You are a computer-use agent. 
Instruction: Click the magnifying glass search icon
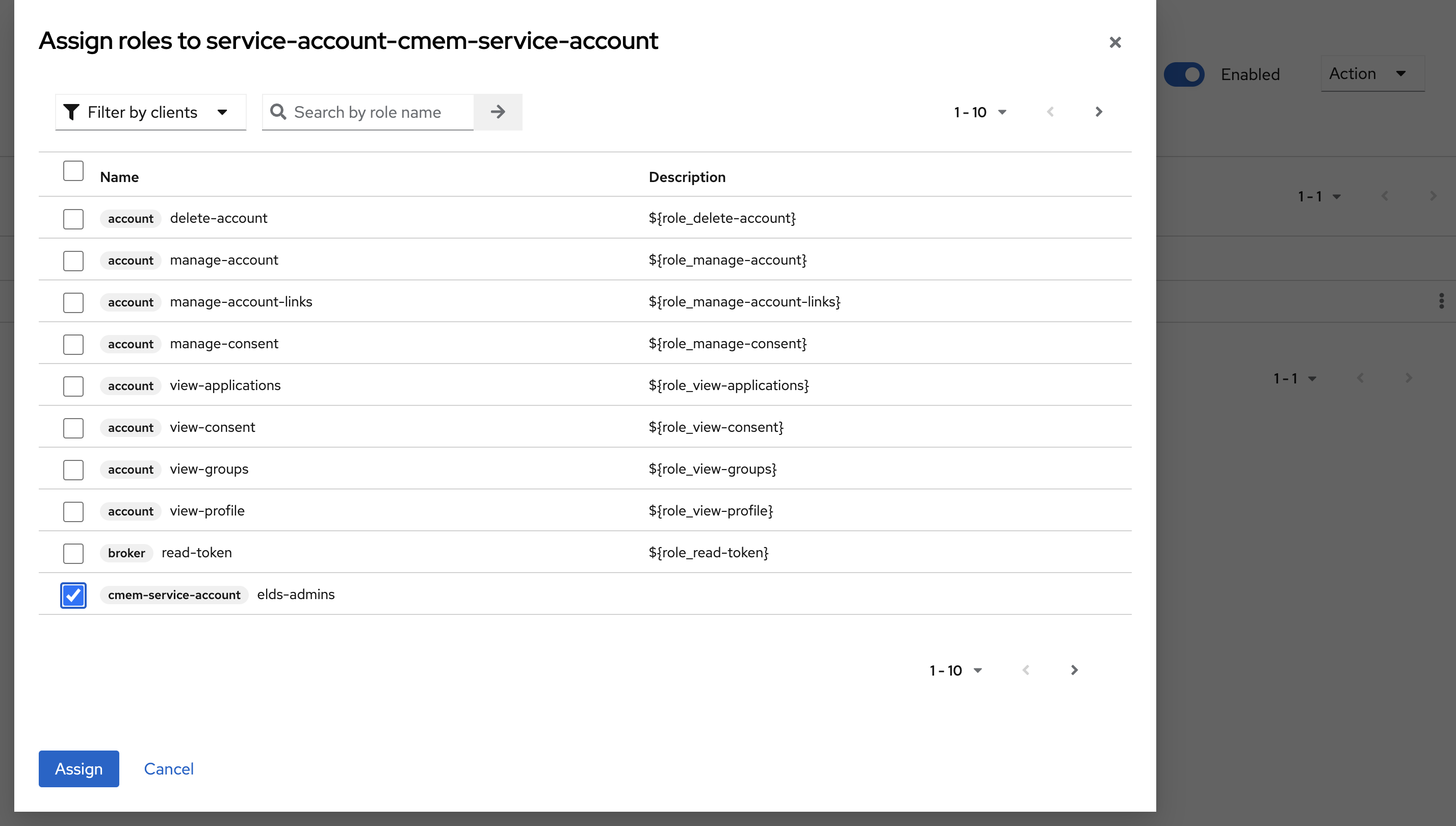tap(278, 112)
